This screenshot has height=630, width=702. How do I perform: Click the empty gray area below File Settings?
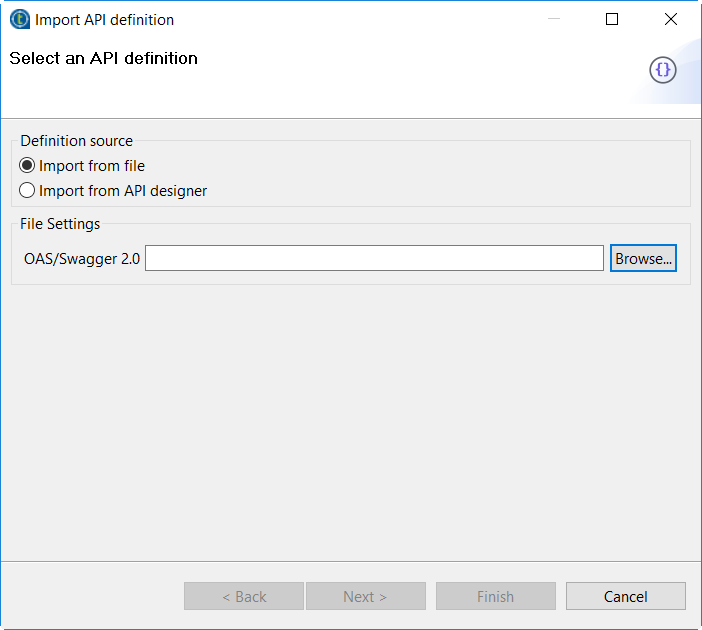[x=350, y=420]
